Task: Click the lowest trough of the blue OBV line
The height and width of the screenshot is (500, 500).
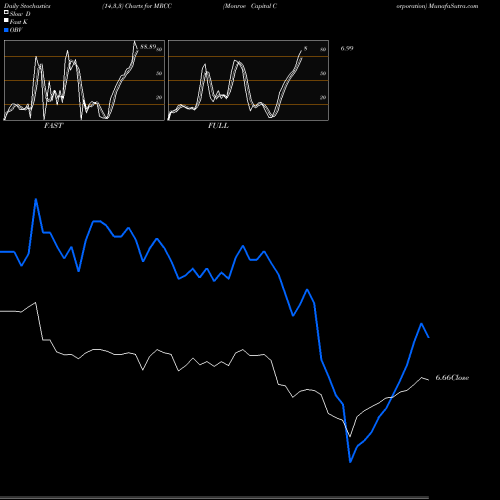Action: (350, 462)
